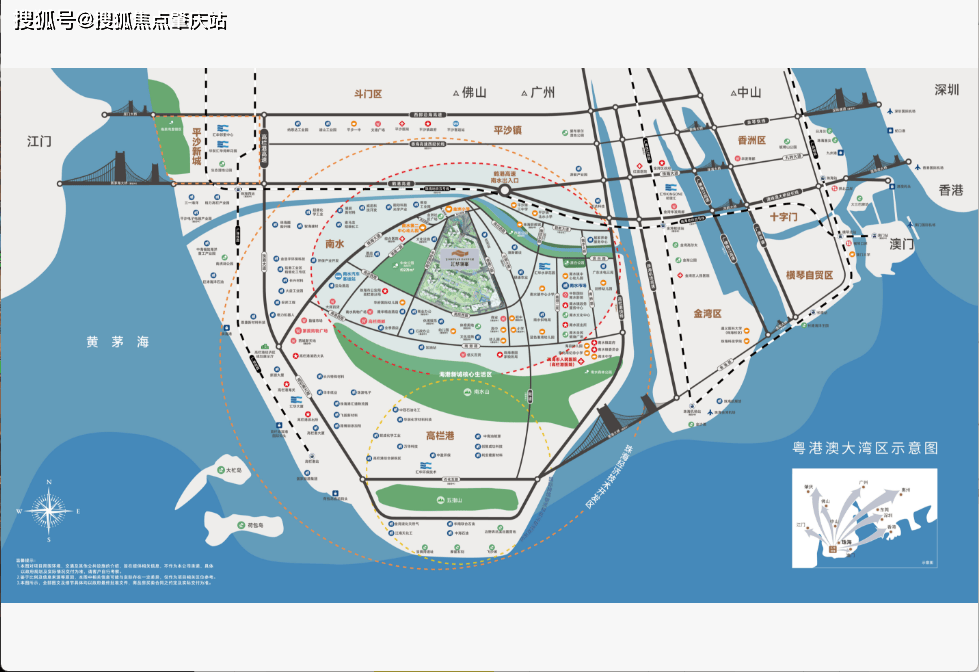This screenshot has height=672, width=979.
Task: Click the 粤港澳大湾区示意图 inset map
Action: [x=857, y=519]
